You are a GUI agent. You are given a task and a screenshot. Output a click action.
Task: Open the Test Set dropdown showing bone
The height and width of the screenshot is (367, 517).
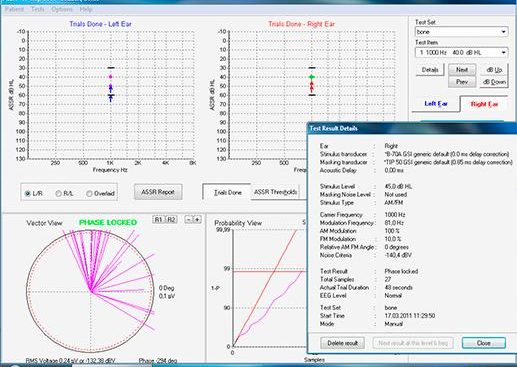pyautogui.click(x=461, y=32)
